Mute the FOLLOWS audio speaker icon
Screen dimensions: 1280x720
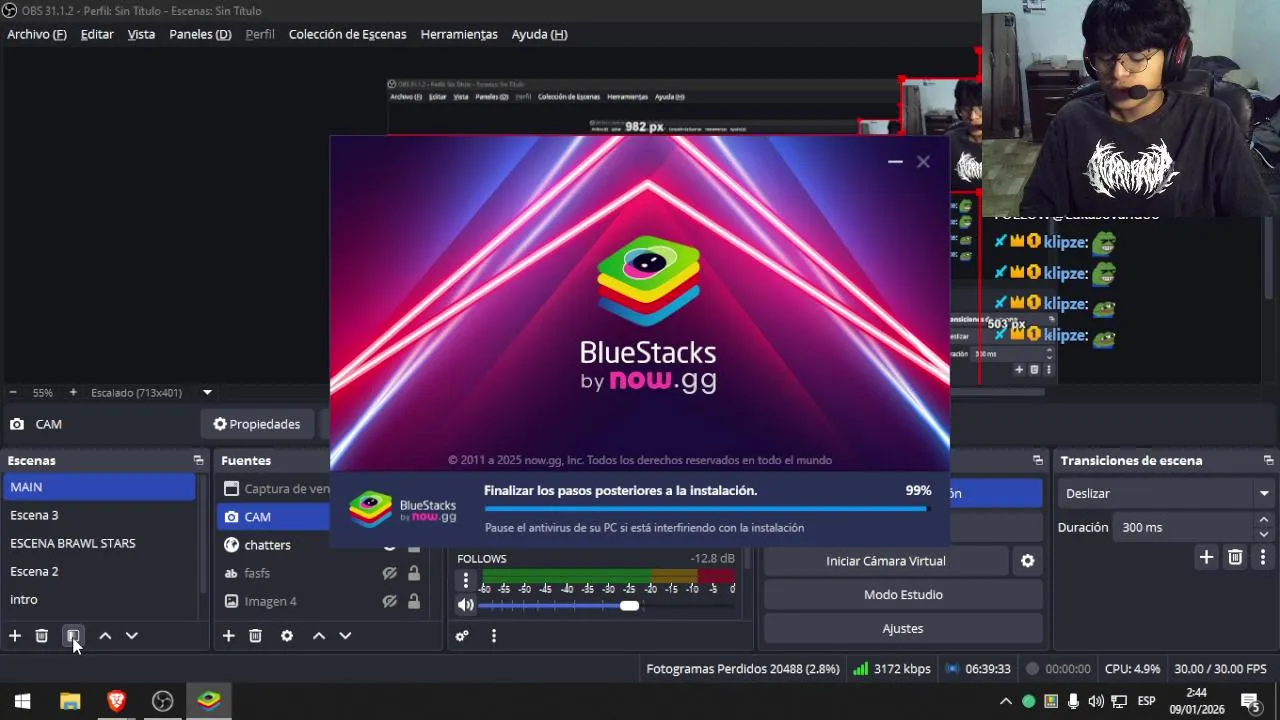click(465, 605)
